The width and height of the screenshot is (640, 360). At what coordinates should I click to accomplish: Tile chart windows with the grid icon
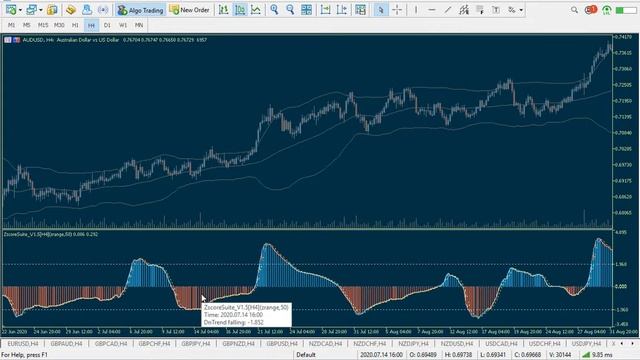coord(306,10)
